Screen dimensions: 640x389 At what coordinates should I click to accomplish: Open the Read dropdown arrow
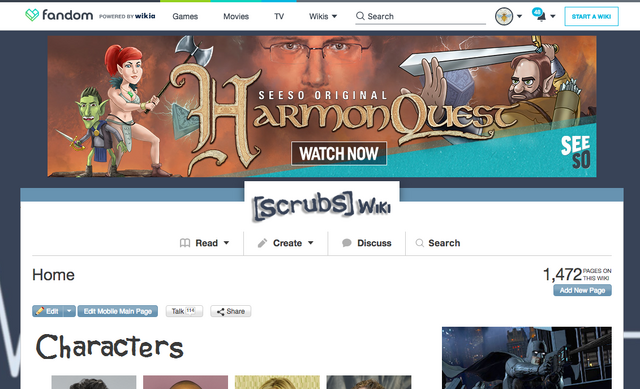click(x=226, y=243)
